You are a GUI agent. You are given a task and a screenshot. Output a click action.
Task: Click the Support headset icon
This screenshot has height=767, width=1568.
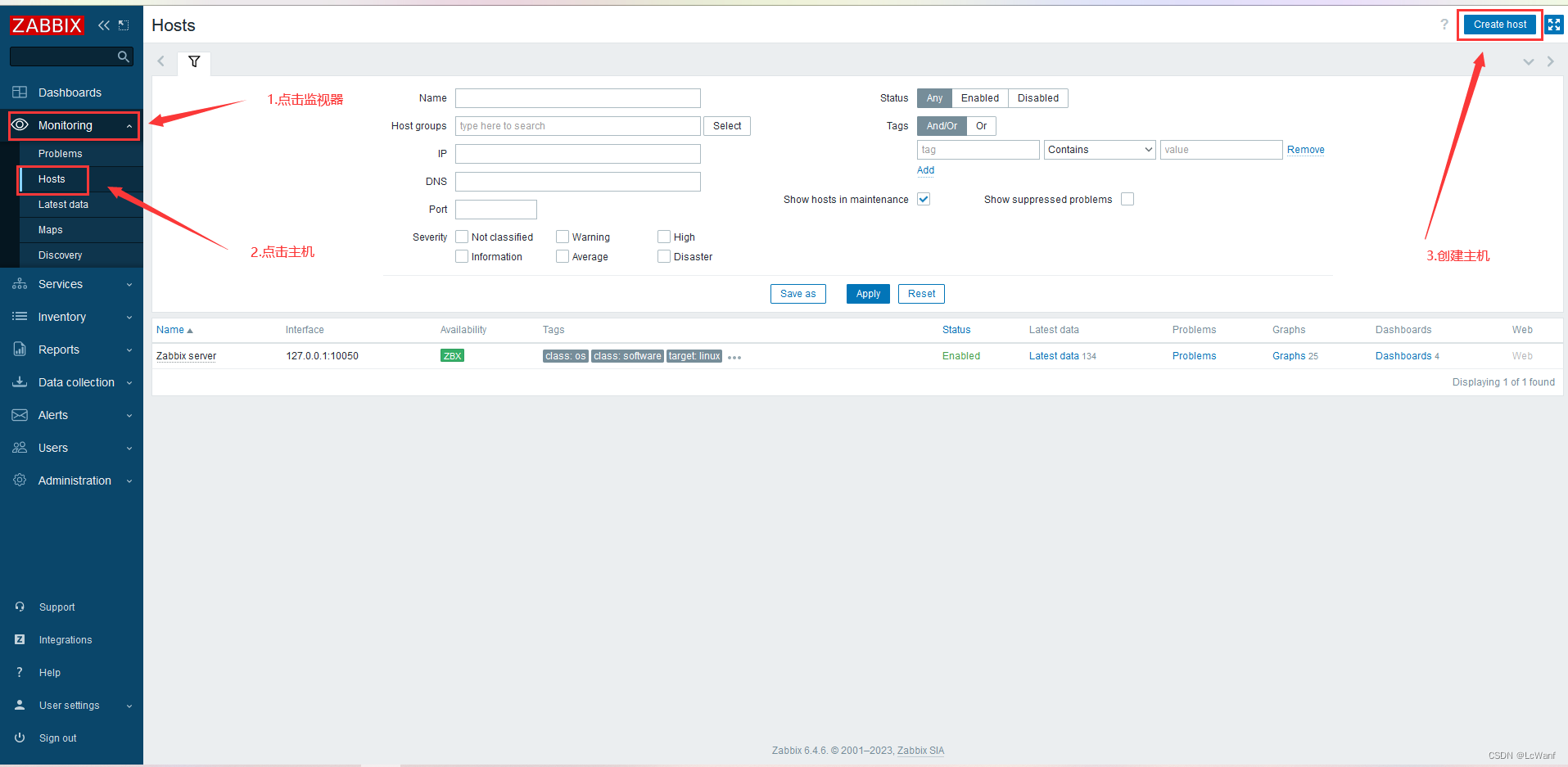pos(20,607)
